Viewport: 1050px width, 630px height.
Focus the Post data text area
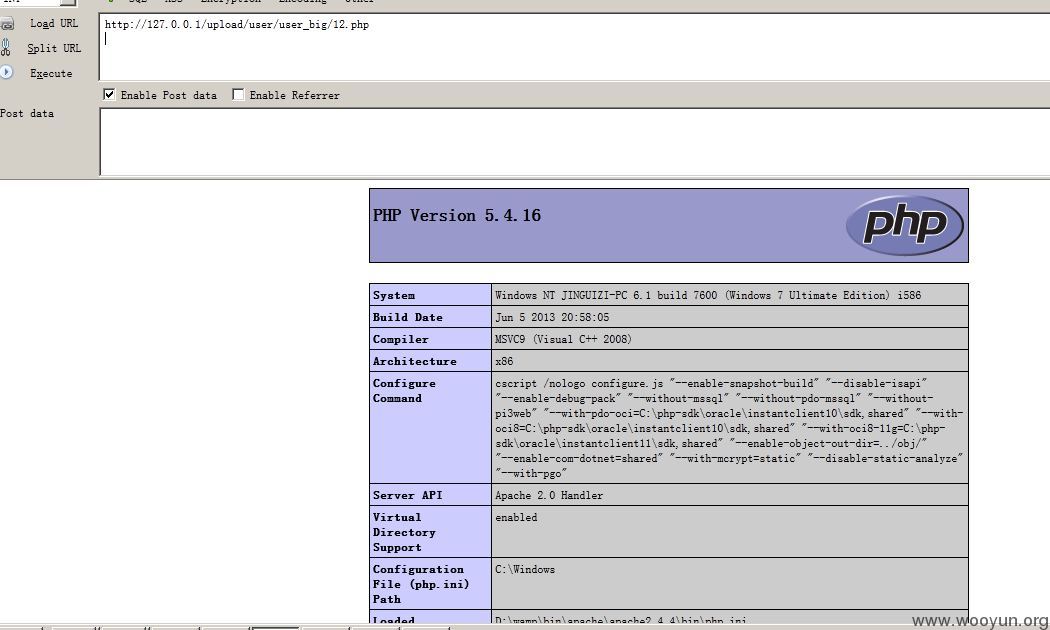pyautogui.click(x=574, y=141)
